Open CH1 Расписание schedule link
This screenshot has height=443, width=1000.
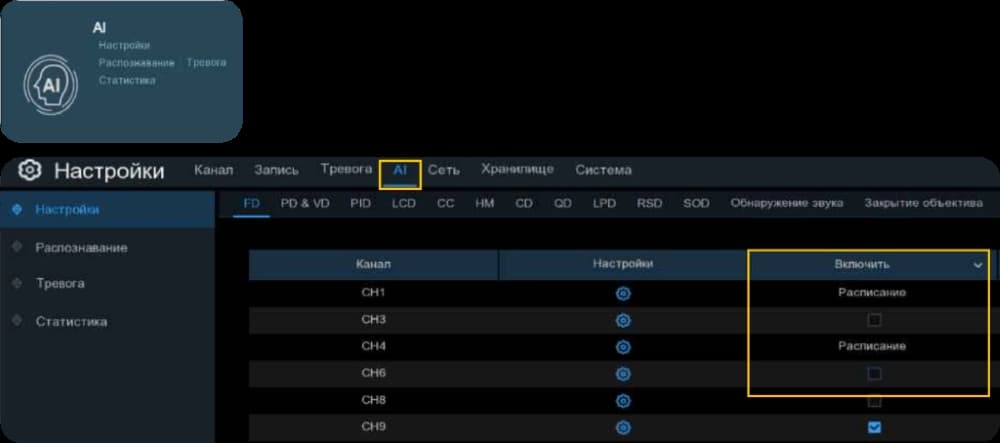click(871, 293)
